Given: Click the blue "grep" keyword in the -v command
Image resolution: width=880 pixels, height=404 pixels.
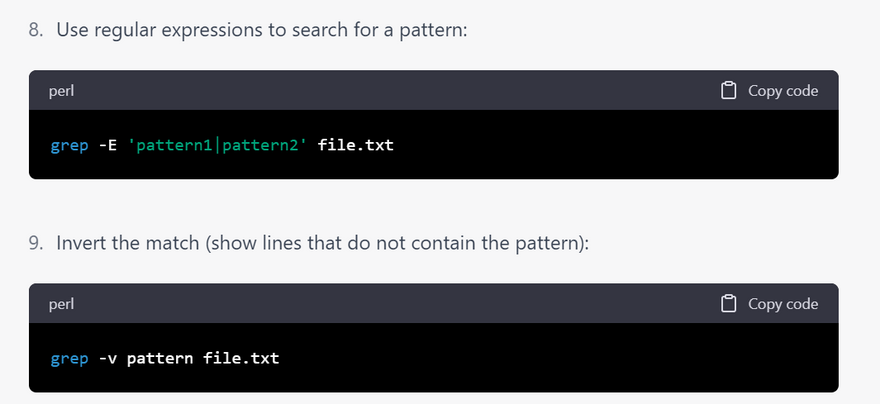Looking at the screenshot, I should [x=69, y=357].
